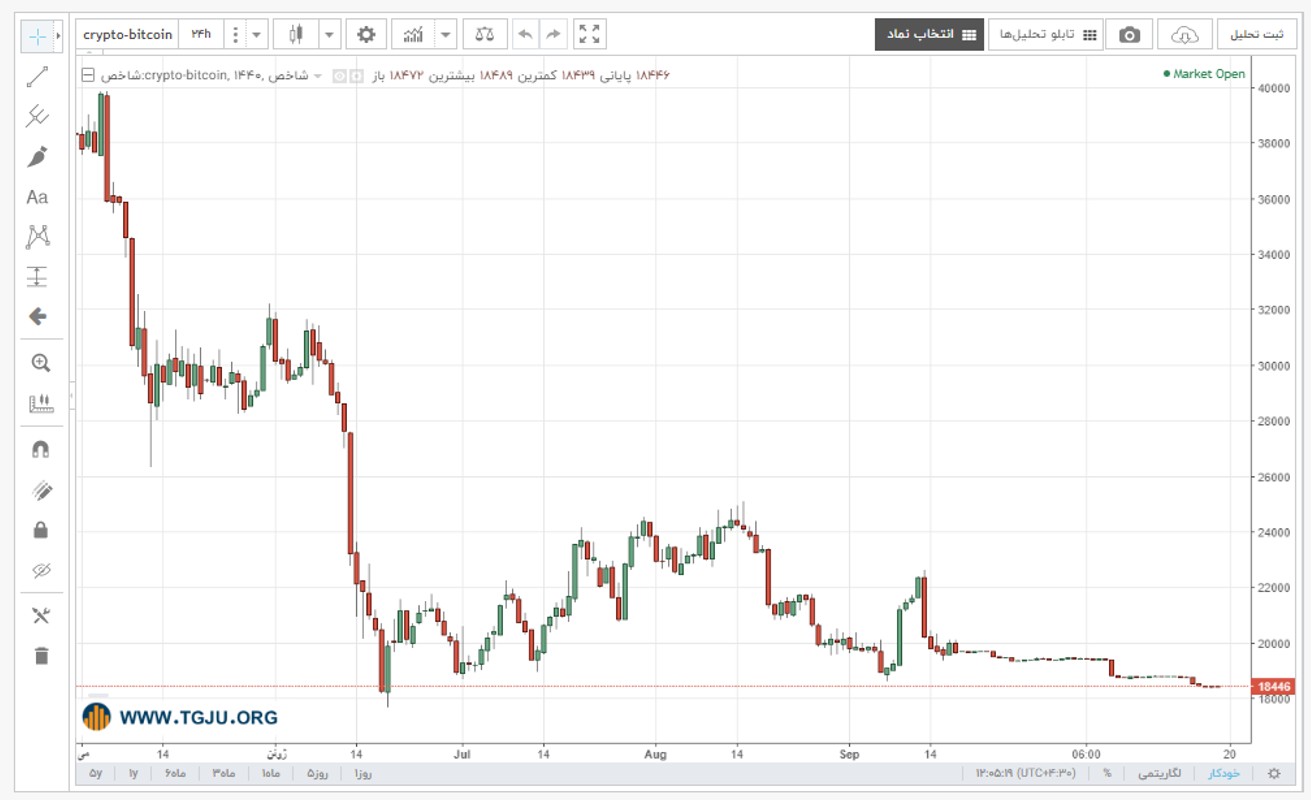The image size is (1311, 800).
Task: Select the XABCD pattern tool
Action: click(x=37, y=237)
